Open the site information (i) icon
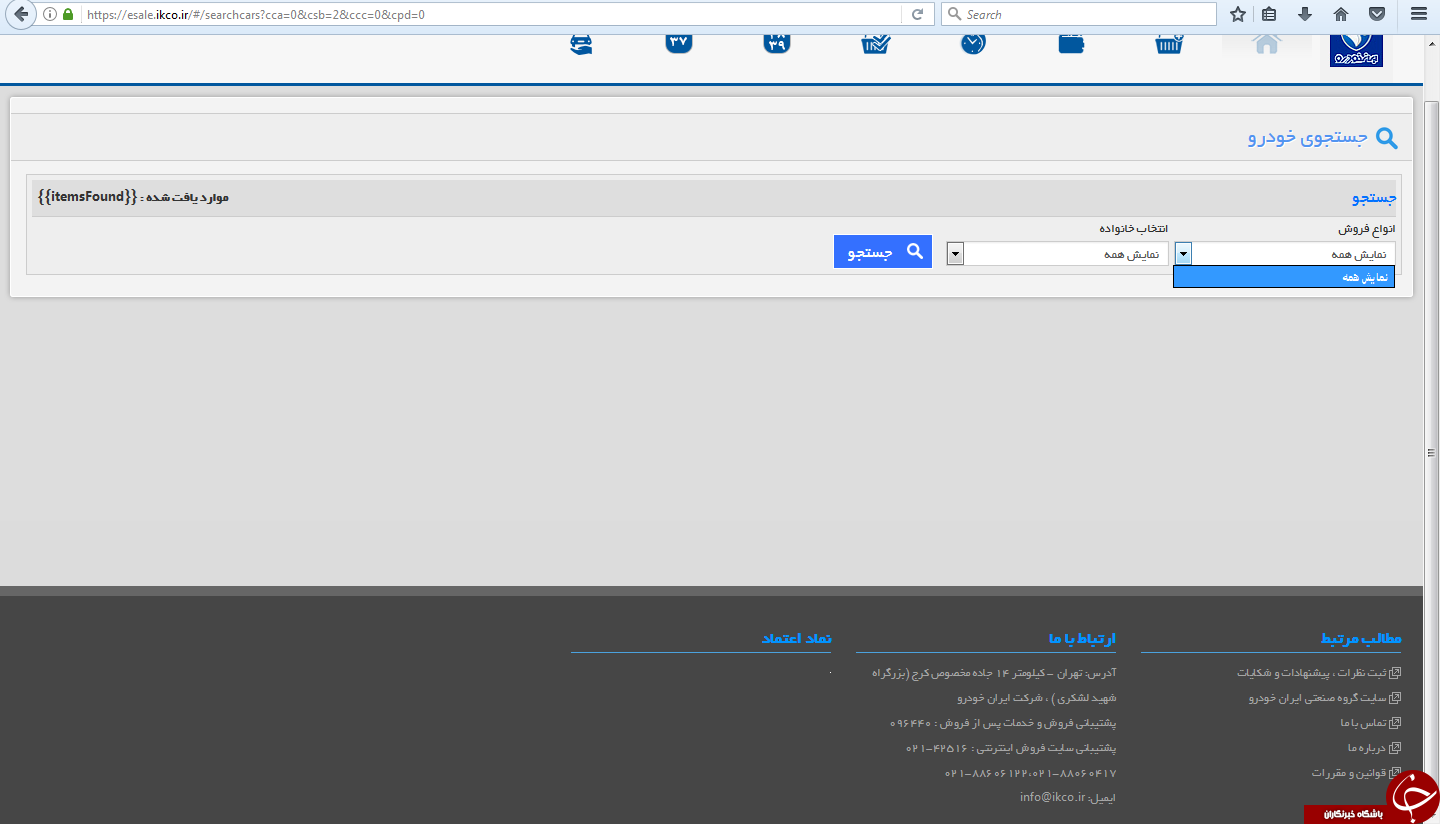The height and width of the screenshot is (824, 1440). 50,14
